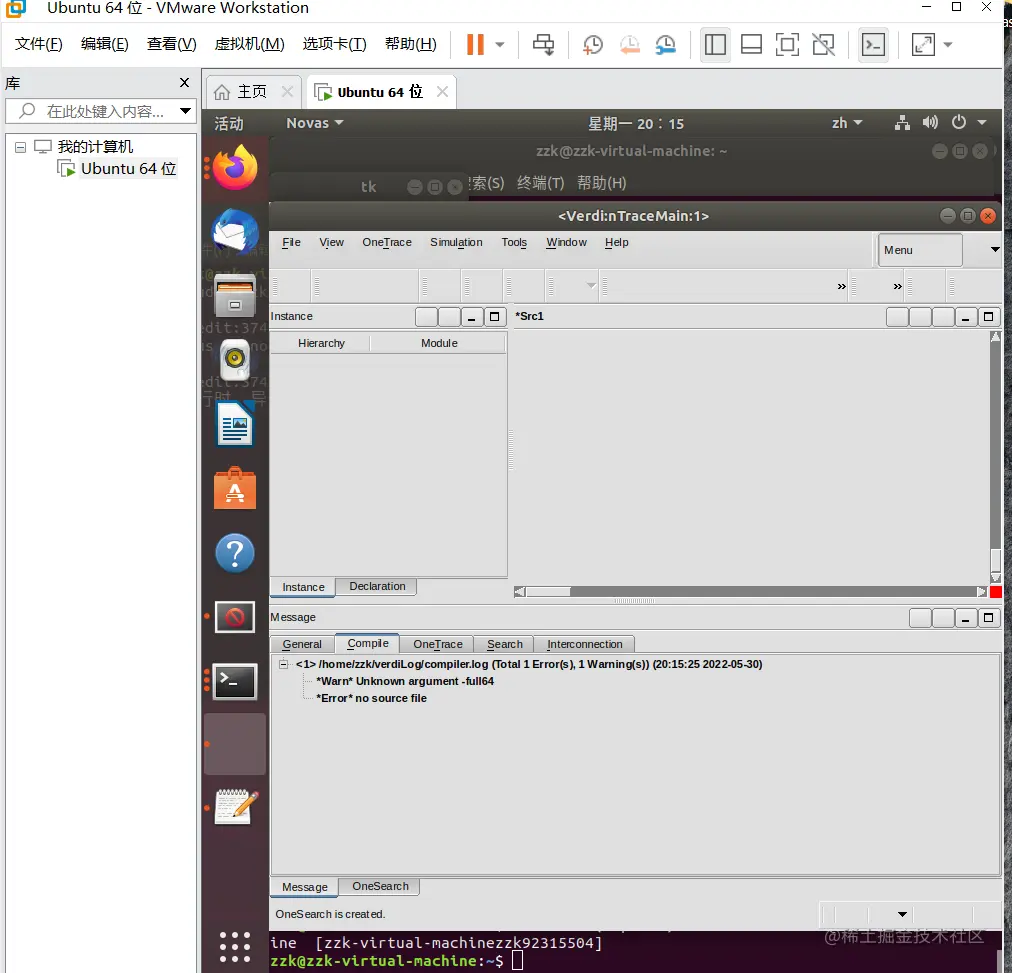Open the Verdi OneTrace menu
The image size is (1012, 973).
coord(387,242)
